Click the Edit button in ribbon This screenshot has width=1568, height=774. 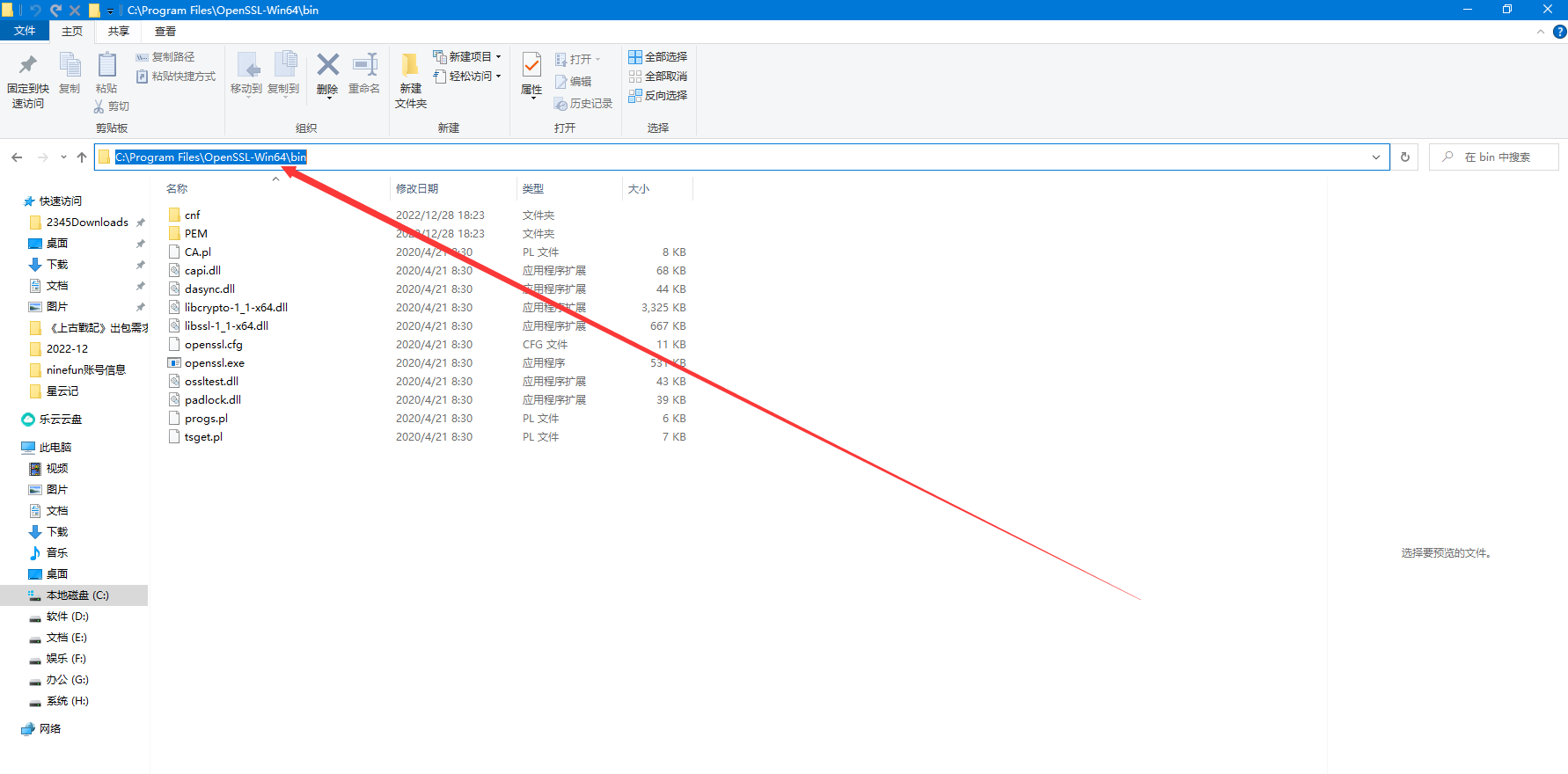tap(574, 82)
